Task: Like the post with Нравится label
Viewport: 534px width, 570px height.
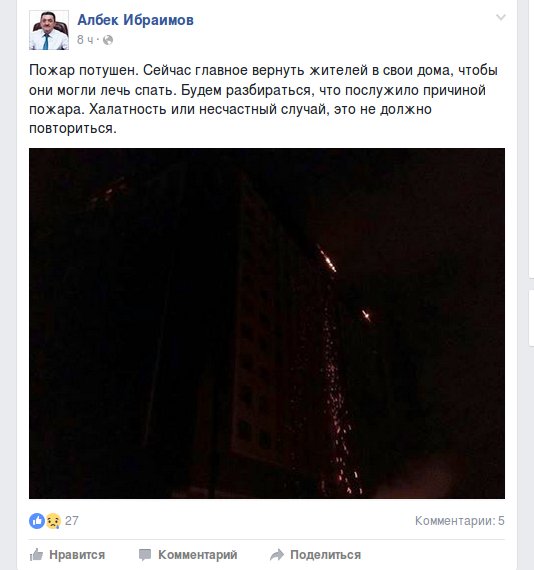Action: tap(77, 555)
